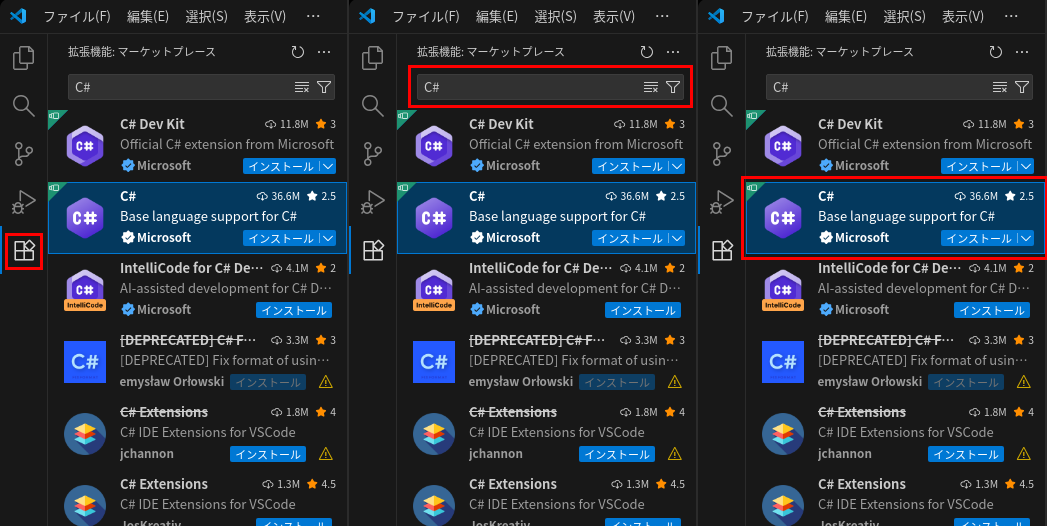Open Source Control icon in the rightmost screenshot
Image resolution: width=1047 pixels, height=526 pixels.
722,154
